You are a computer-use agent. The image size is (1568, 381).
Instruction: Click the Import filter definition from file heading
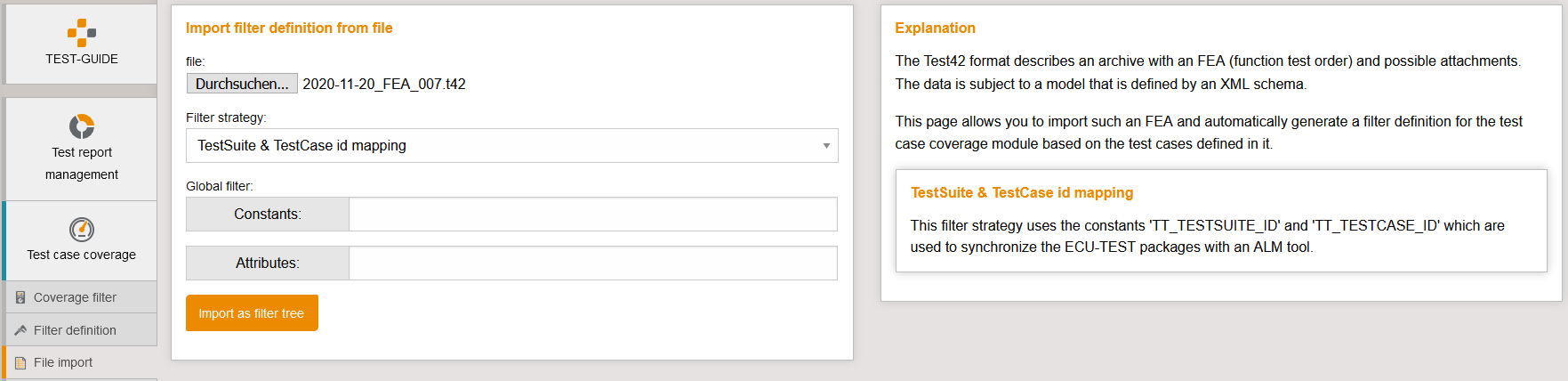289,28
